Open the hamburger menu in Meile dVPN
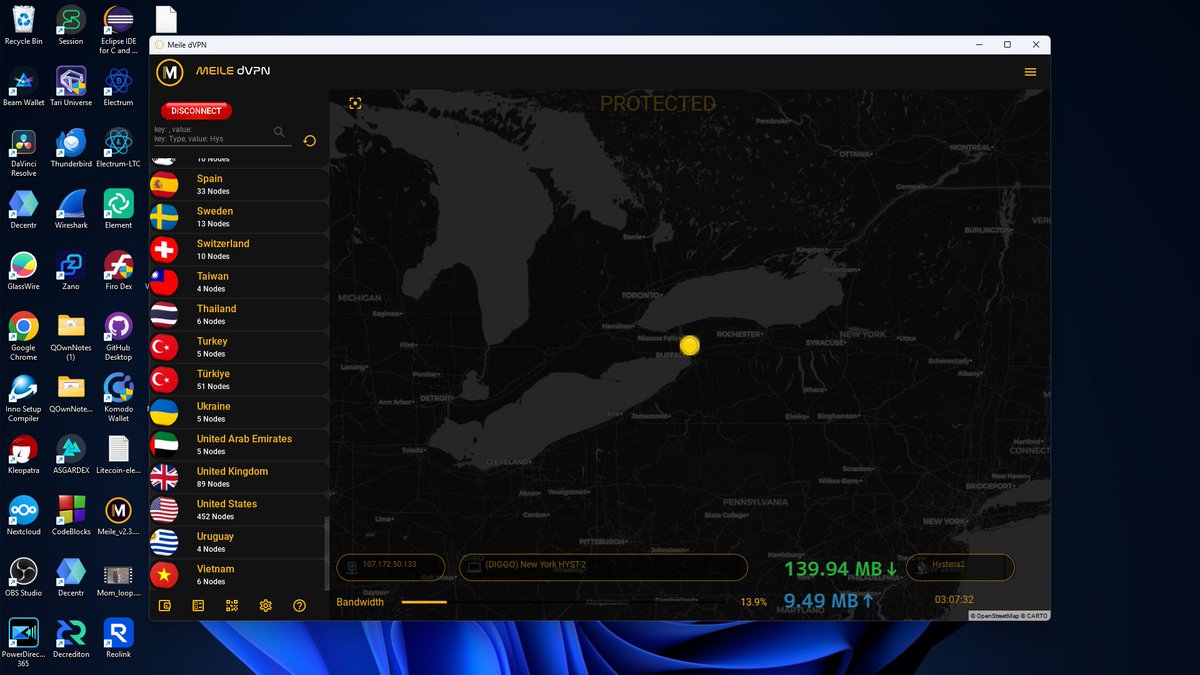Screen dimensions: 1200x675 pos(1030,72)
